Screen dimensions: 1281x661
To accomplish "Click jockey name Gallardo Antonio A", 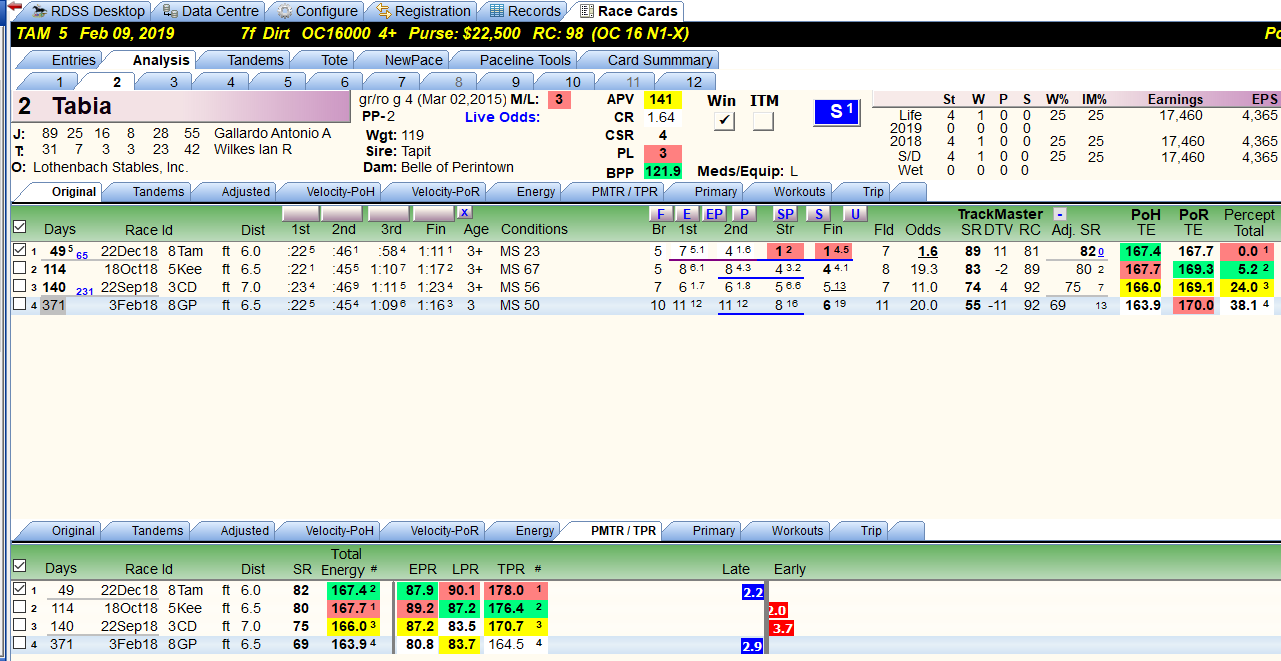I will (x=272, y=133).
